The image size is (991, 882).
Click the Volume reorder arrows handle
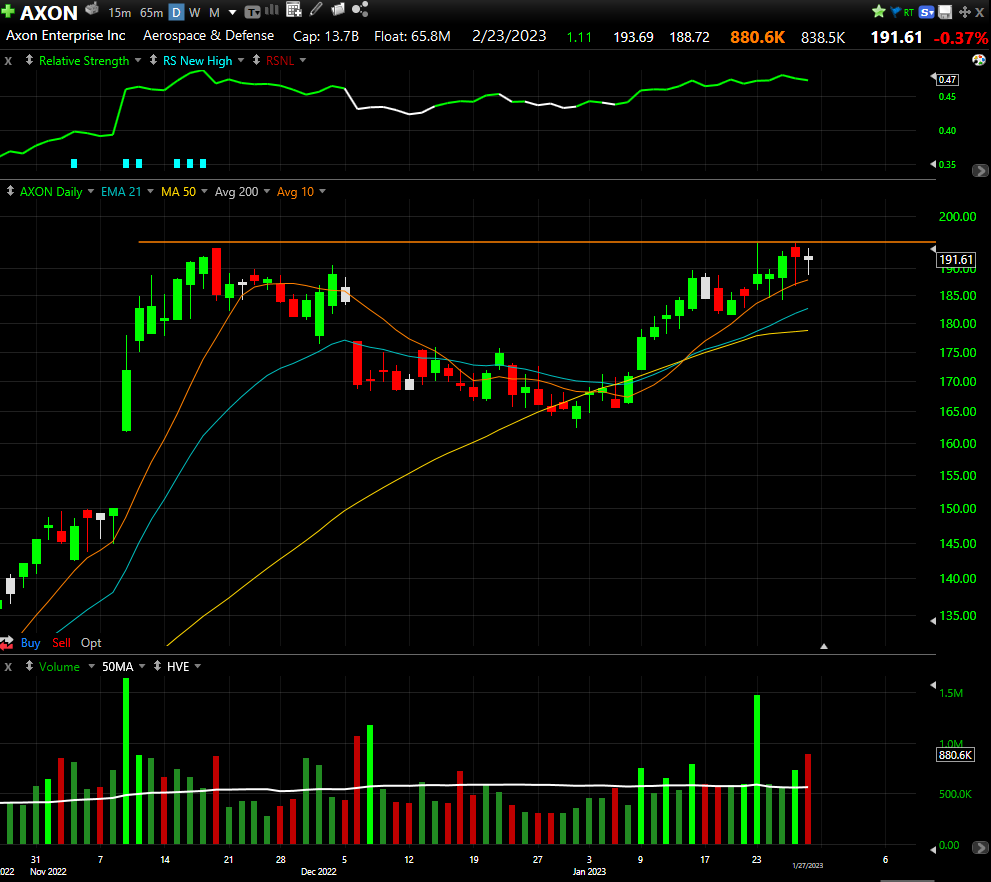tap(29, 666)
